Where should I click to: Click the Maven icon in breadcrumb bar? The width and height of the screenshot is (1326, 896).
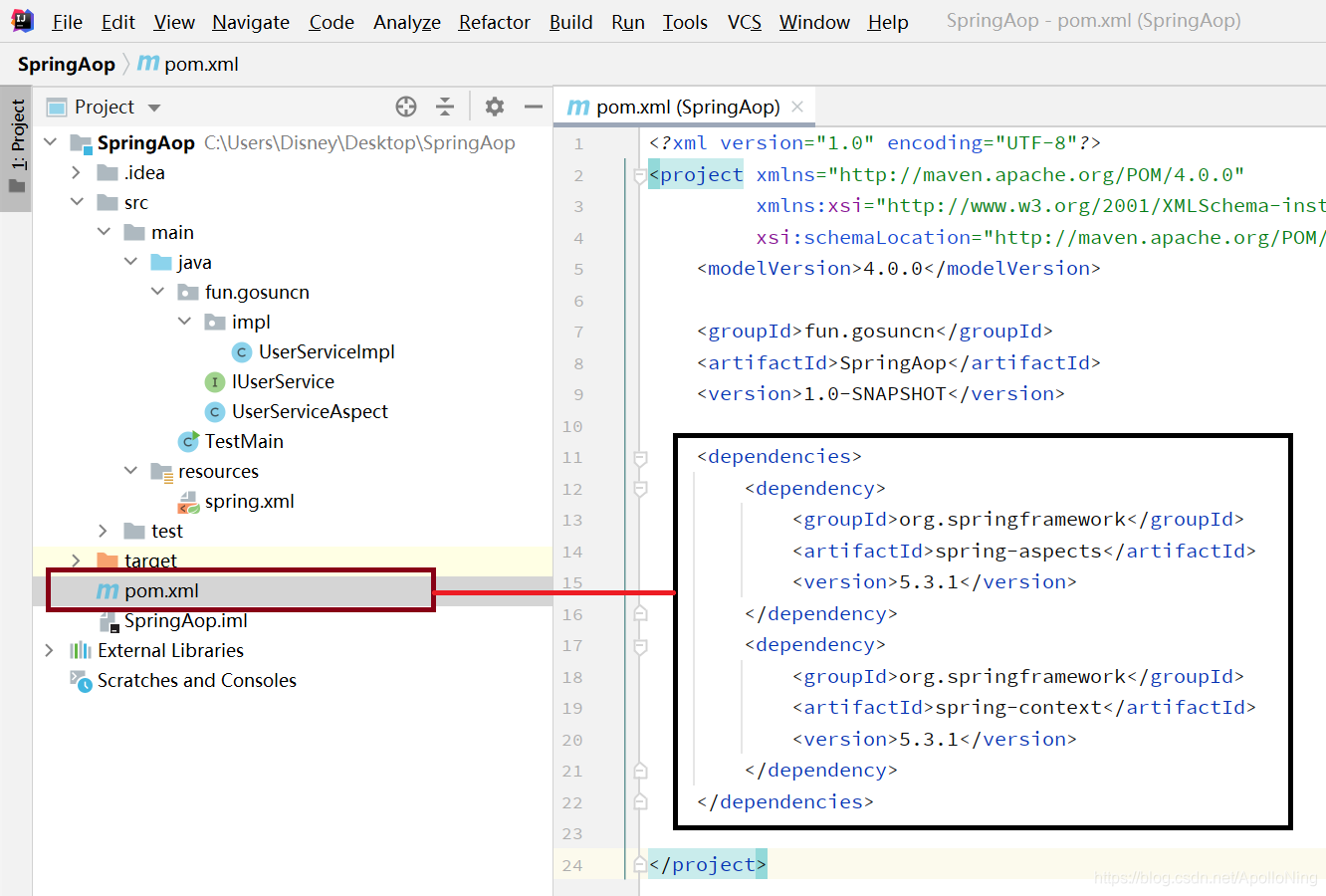point(148,64)
